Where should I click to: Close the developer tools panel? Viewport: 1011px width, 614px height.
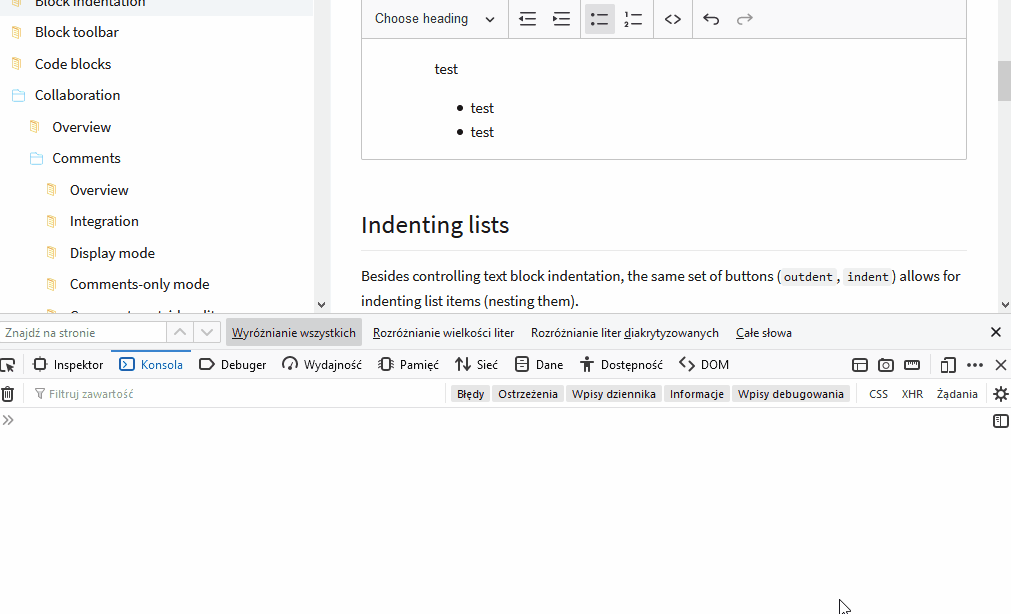tap(1001, 365)
